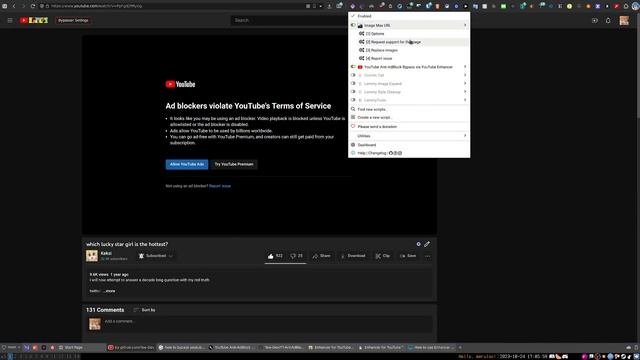Viewport: 640px width, 360px height.
Task: Toggle the Image Max URL script switch
Action: click(x=353, y=25)
